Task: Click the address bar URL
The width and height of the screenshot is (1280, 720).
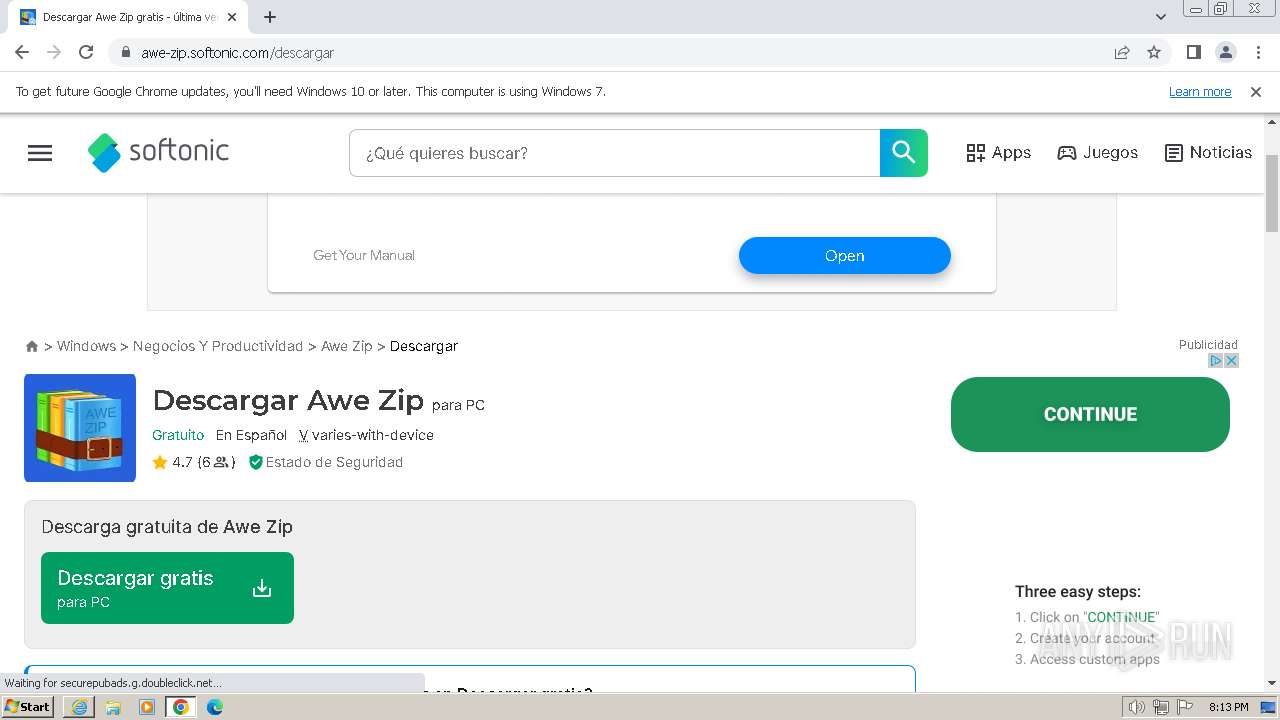Action: [237, 52]
